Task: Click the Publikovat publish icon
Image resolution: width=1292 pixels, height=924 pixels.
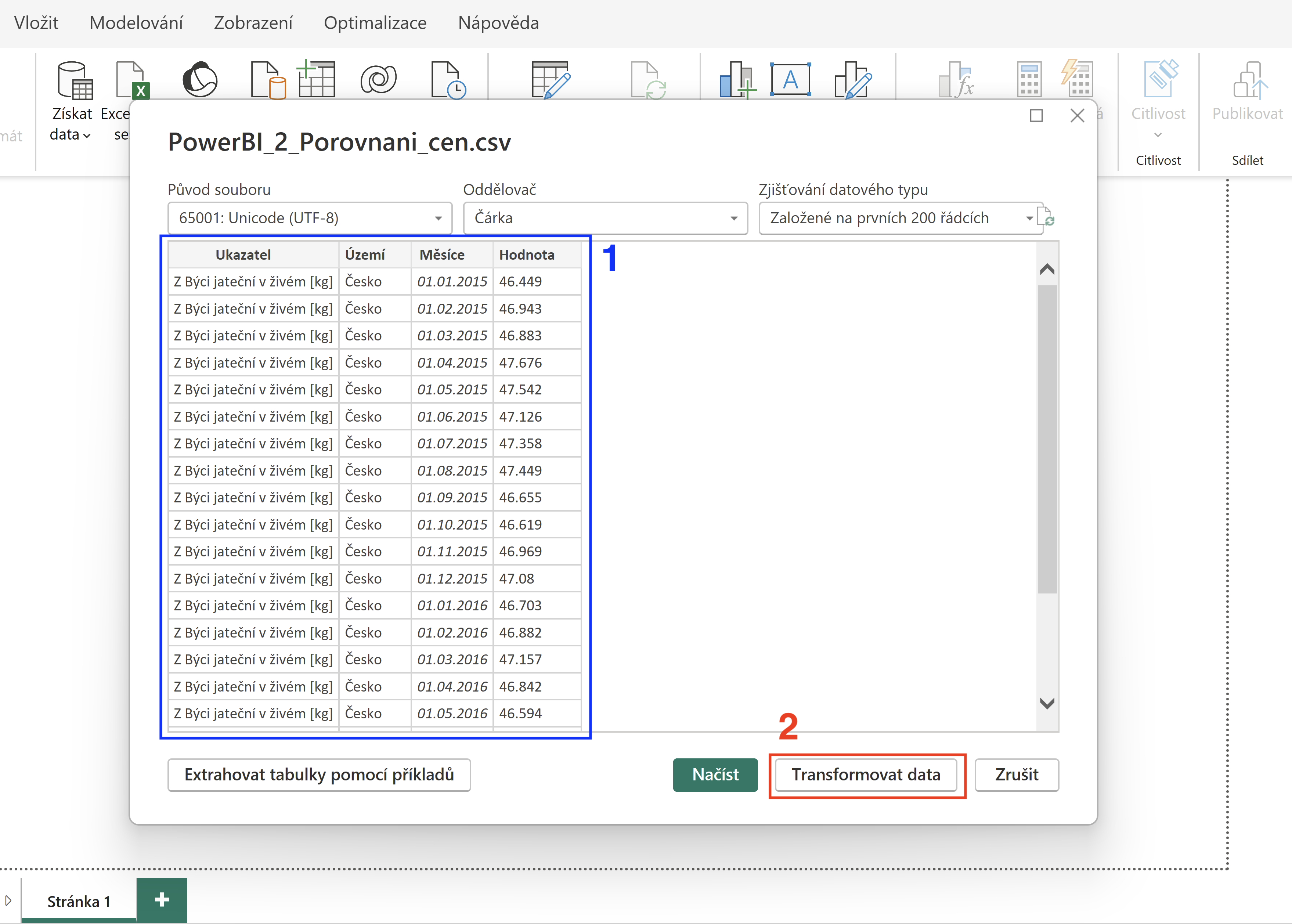Action: coord(1250,80)
